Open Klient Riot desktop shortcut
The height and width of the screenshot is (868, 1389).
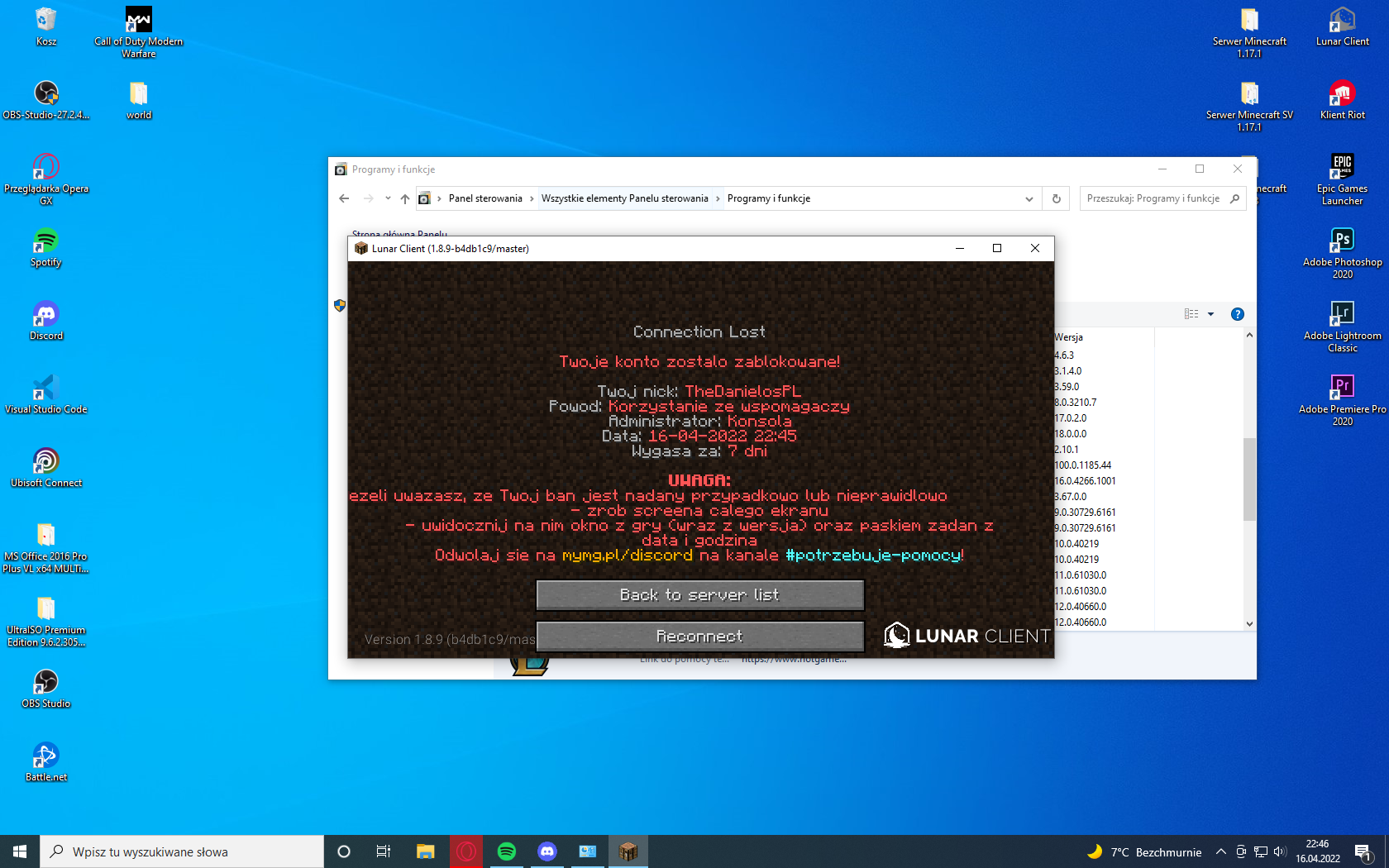tap(1343, 100)
